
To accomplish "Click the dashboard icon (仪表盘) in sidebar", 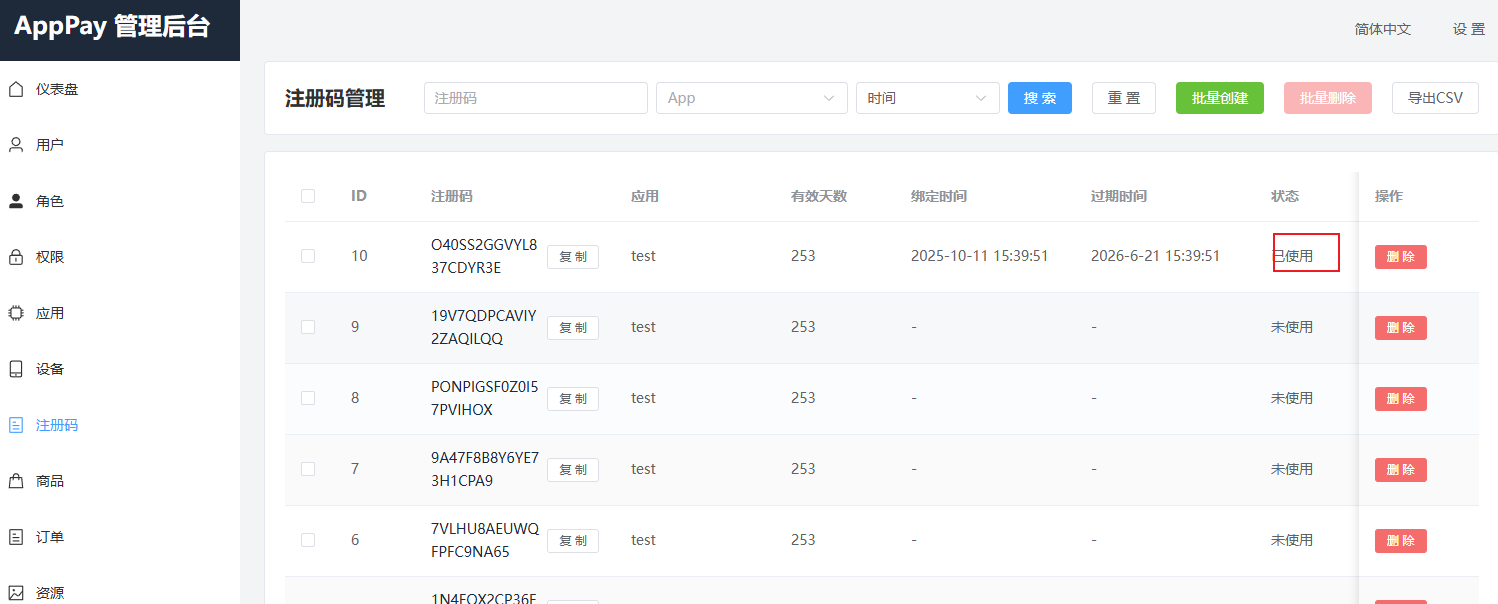I will 16,89.
